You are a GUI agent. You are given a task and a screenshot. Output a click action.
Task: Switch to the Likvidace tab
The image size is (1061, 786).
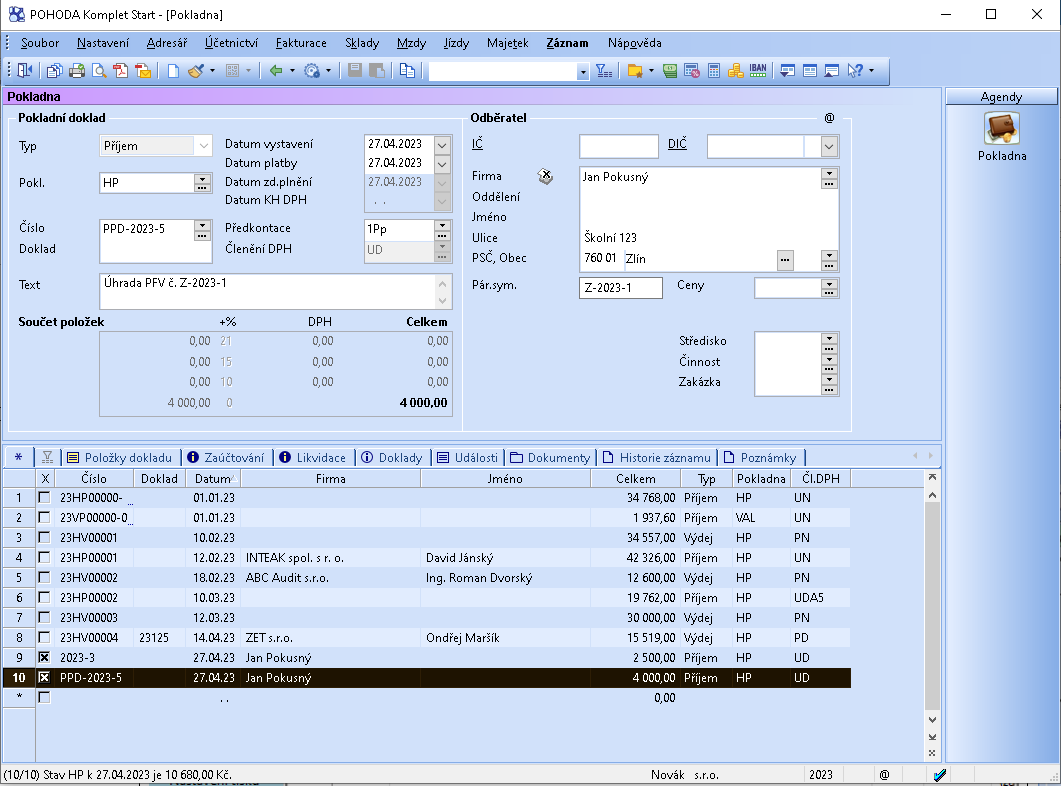coord(313,457)
